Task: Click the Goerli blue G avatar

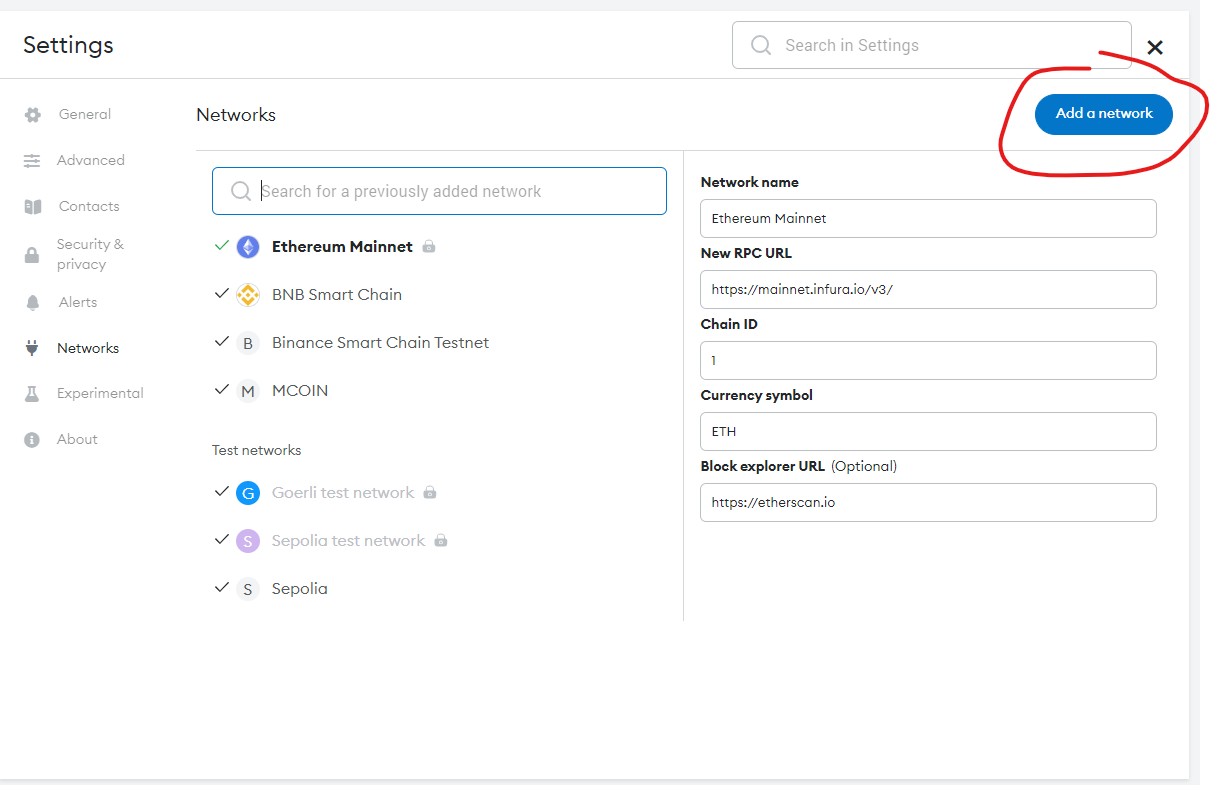Action: click(x=248, y=493)
